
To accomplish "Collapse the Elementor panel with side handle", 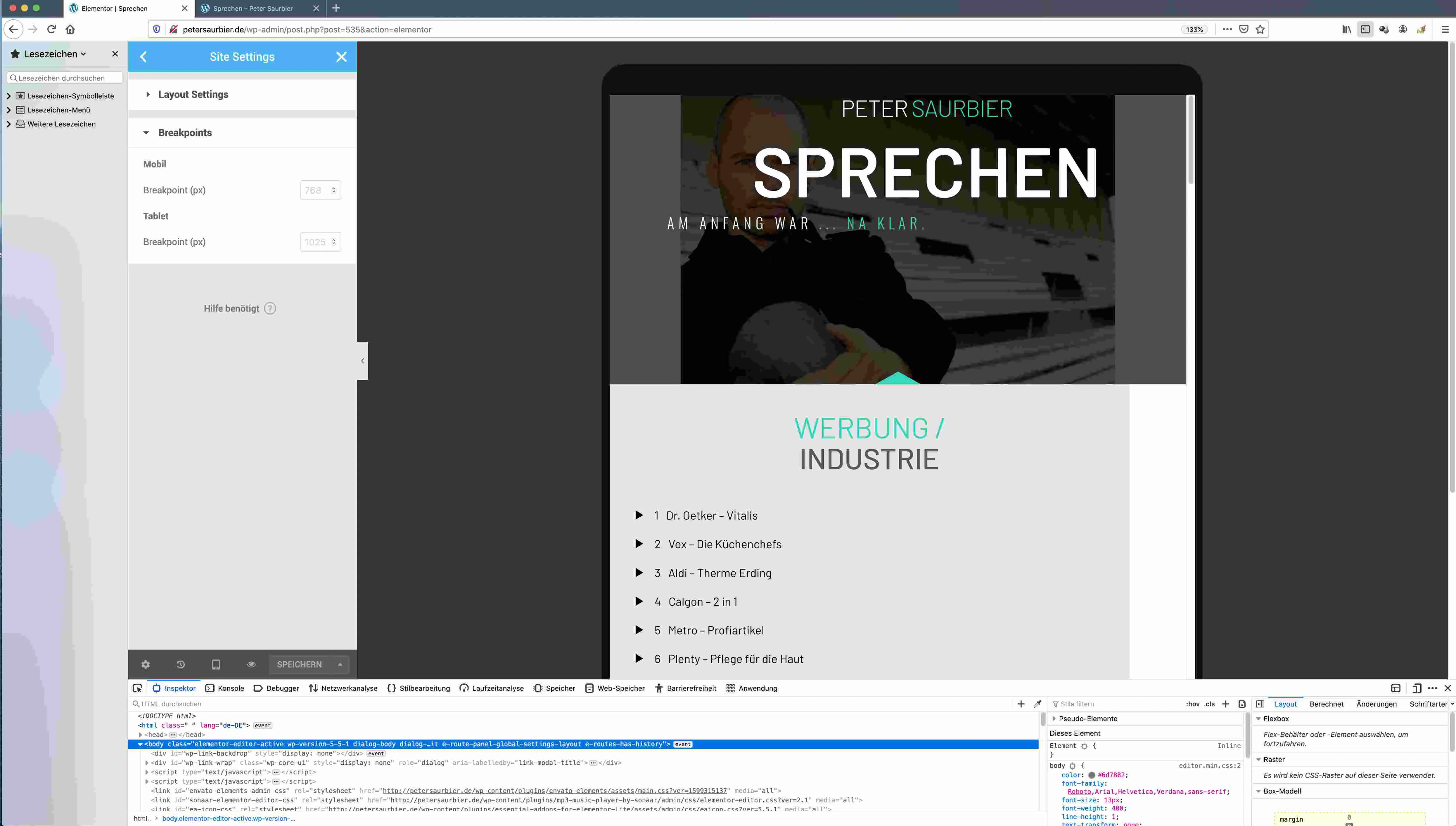I will pos(362,361).
